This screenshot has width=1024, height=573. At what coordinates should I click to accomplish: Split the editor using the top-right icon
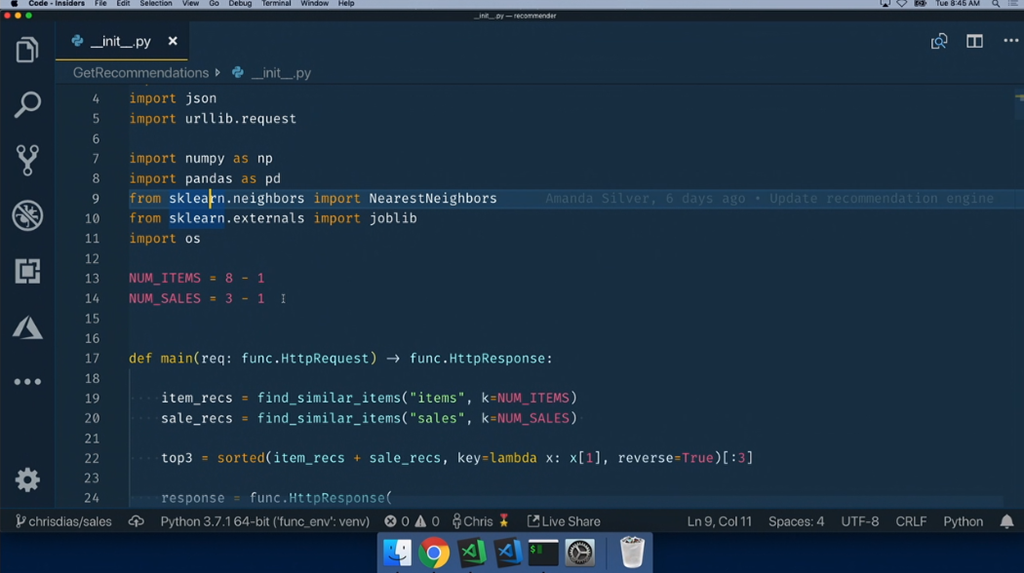pyautogui.click(x=974, y=41)
